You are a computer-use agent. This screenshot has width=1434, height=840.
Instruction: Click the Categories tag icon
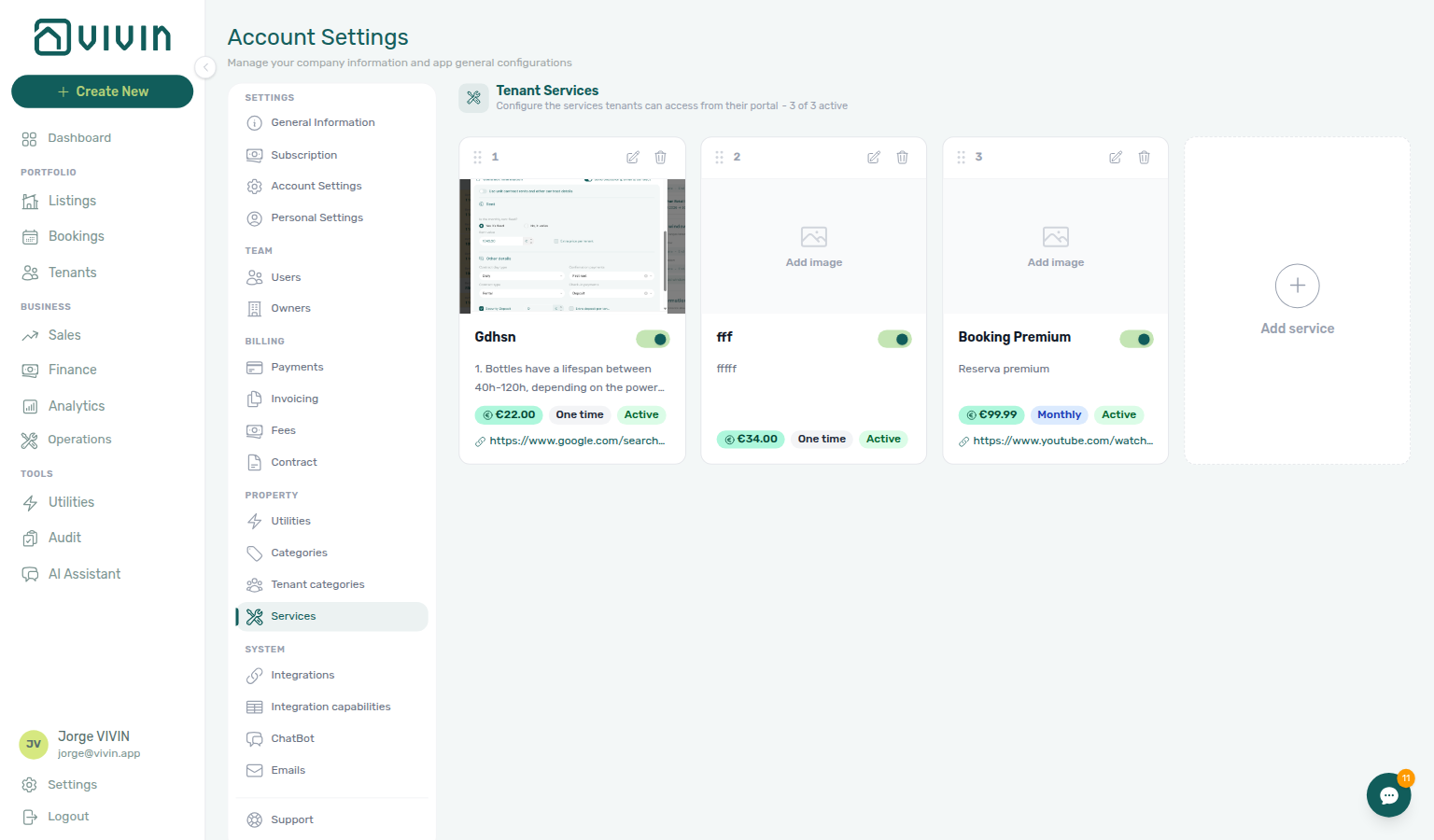254,553
